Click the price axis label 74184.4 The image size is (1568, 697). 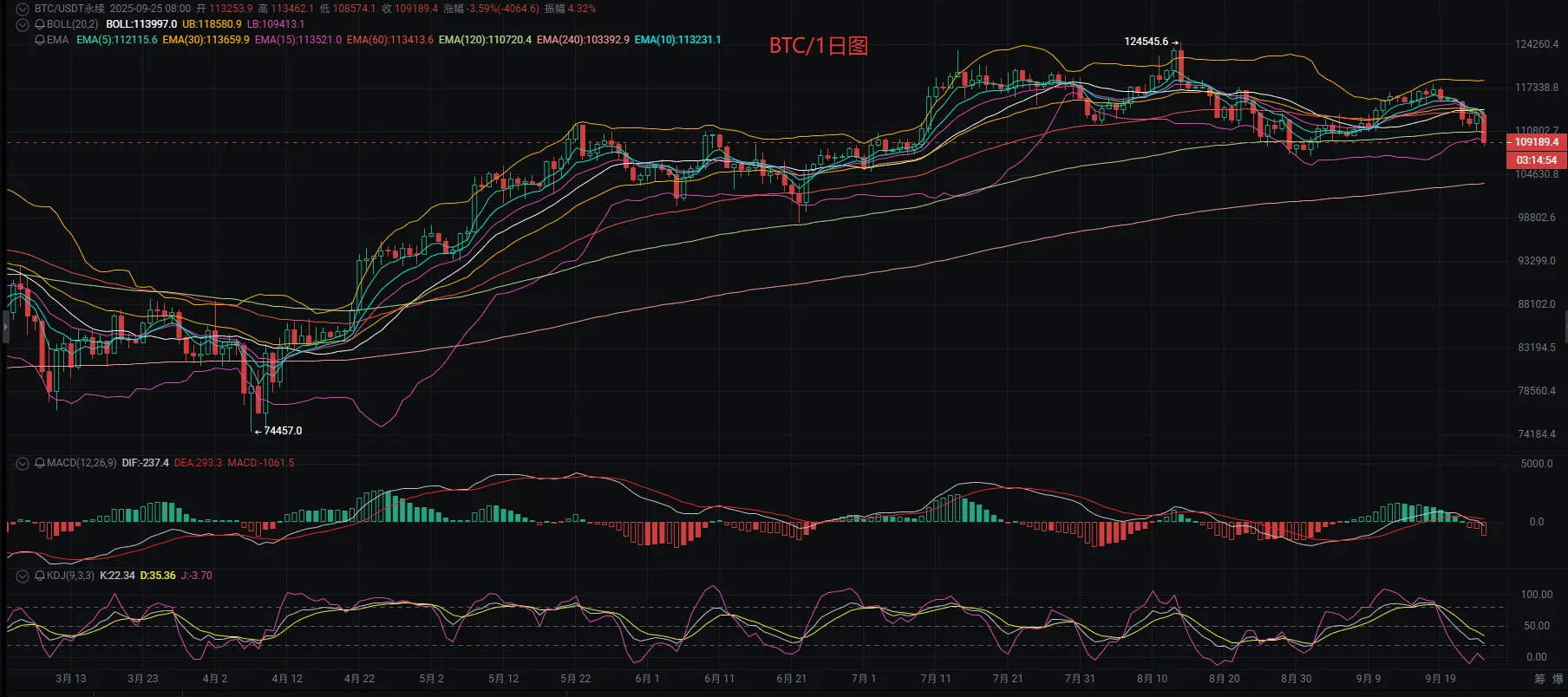coord(1537,434)
